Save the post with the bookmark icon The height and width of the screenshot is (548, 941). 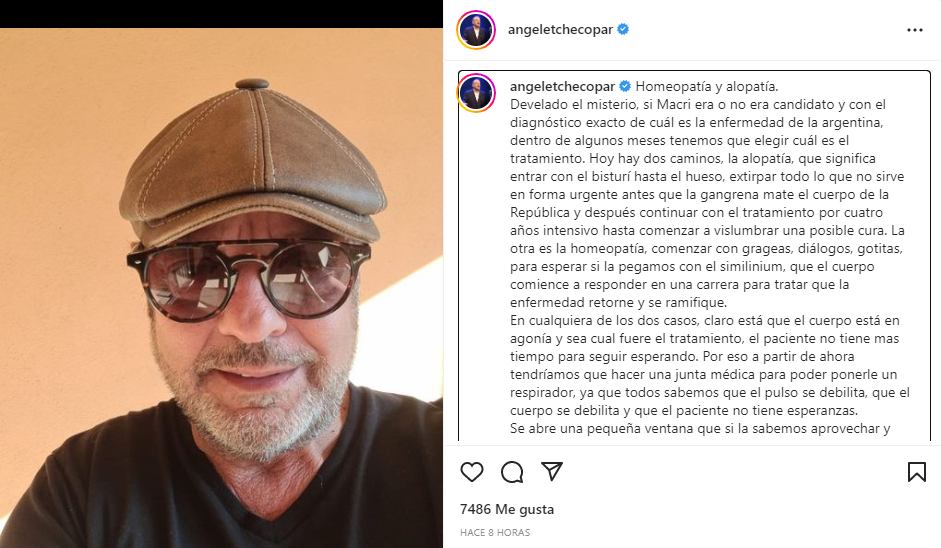pos(916,472)
